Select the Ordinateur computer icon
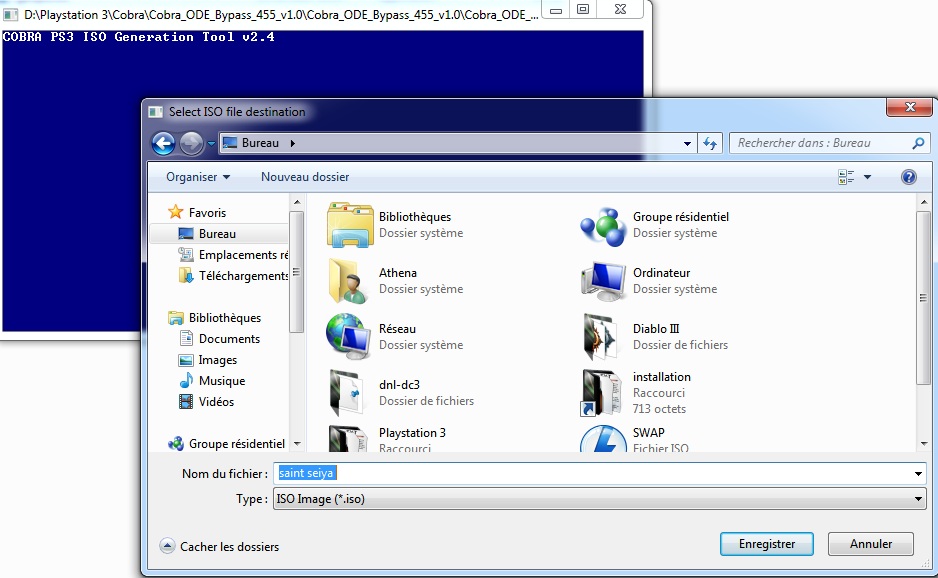 pyautogui.click(x=604, y=281)
